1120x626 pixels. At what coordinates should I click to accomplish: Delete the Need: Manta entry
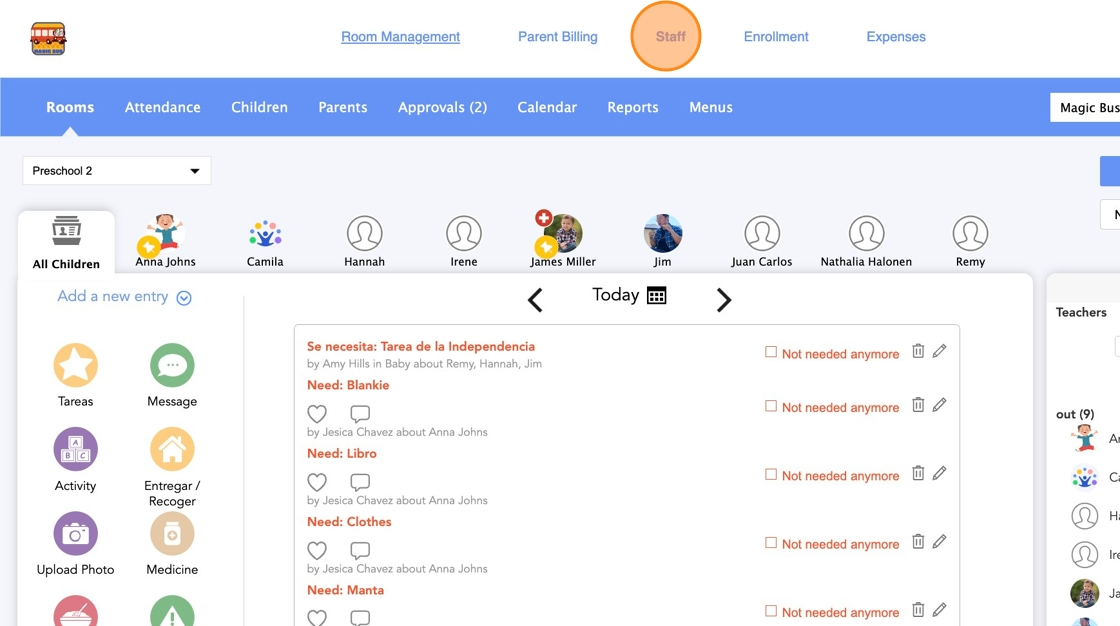click(x=918, y=610)
